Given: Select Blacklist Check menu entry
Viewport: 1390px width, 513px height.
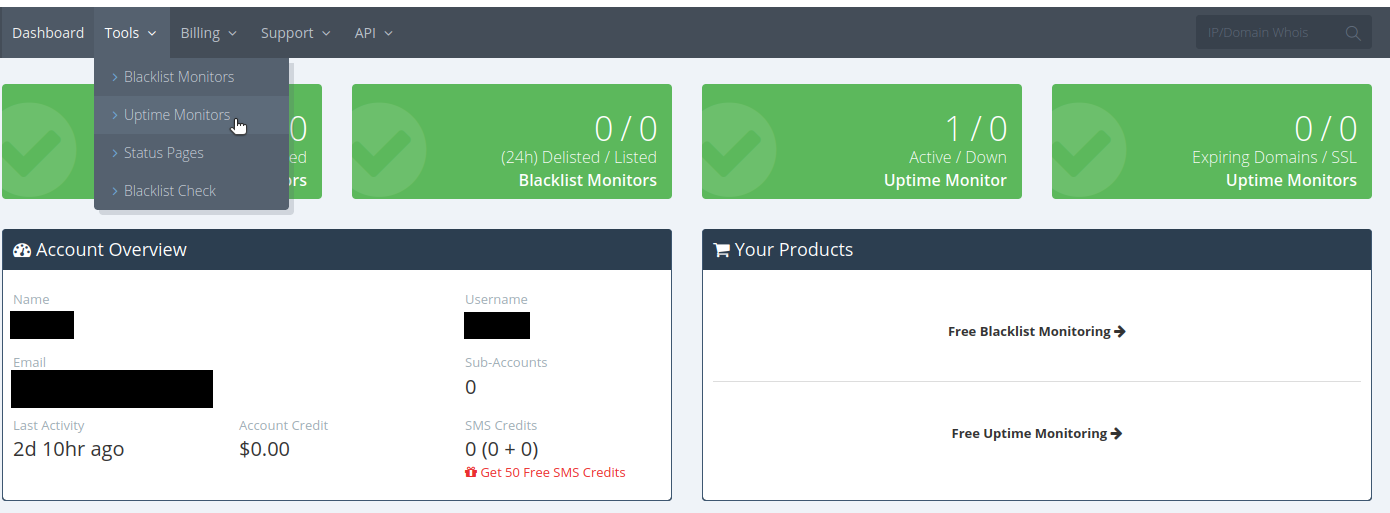Looking at the screenshot, I should pos(191,191).
